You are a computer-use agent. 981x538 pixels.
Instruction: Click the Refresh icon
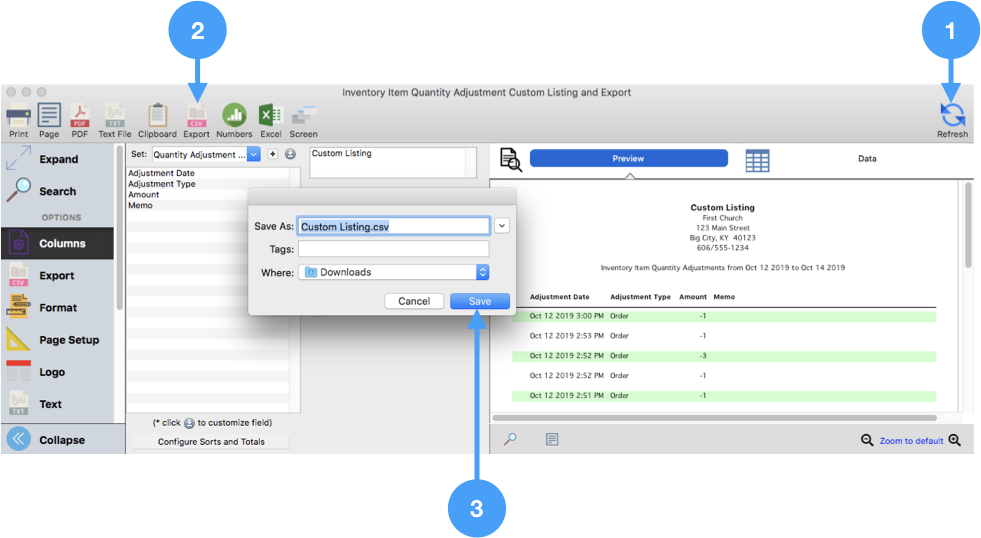[x=952, y=114]
